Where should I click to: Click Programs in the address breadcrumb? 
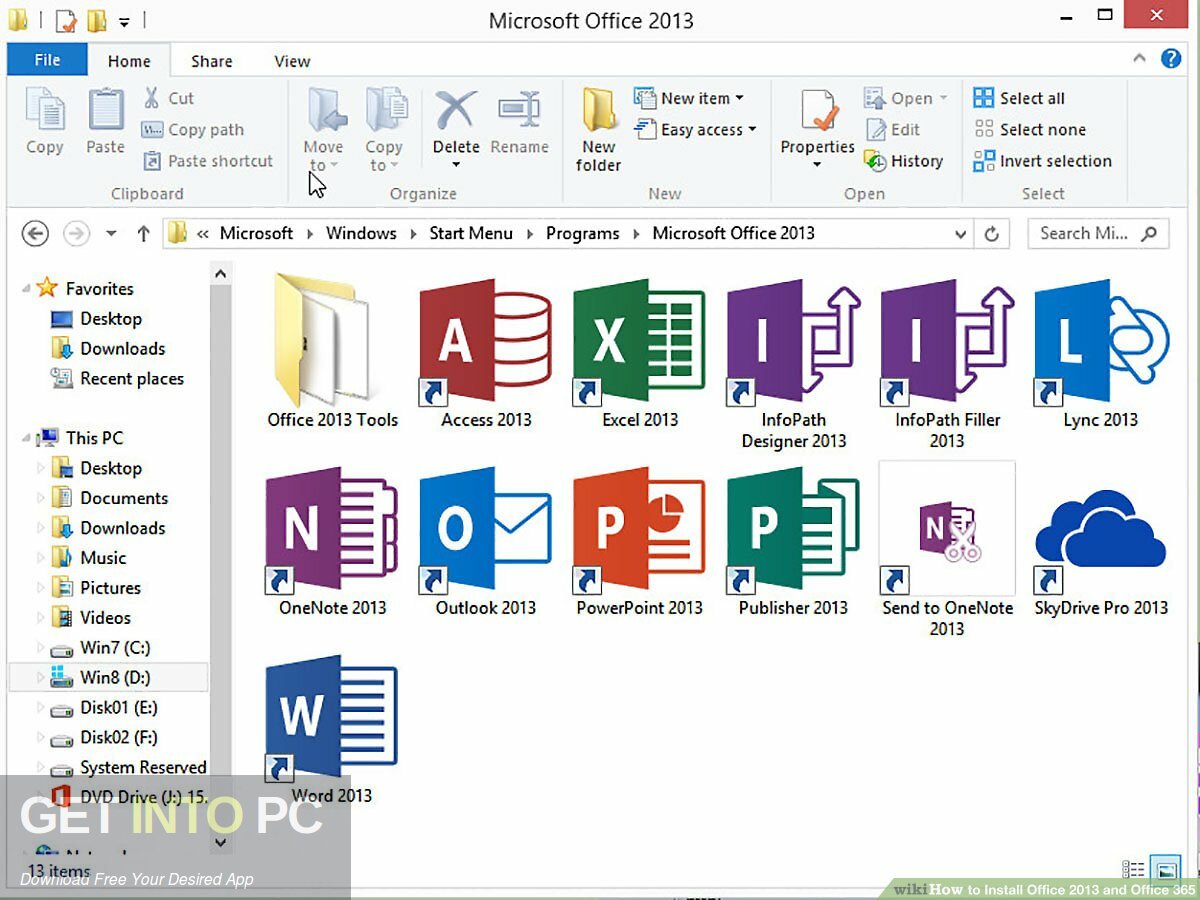[x=583, y=233]
